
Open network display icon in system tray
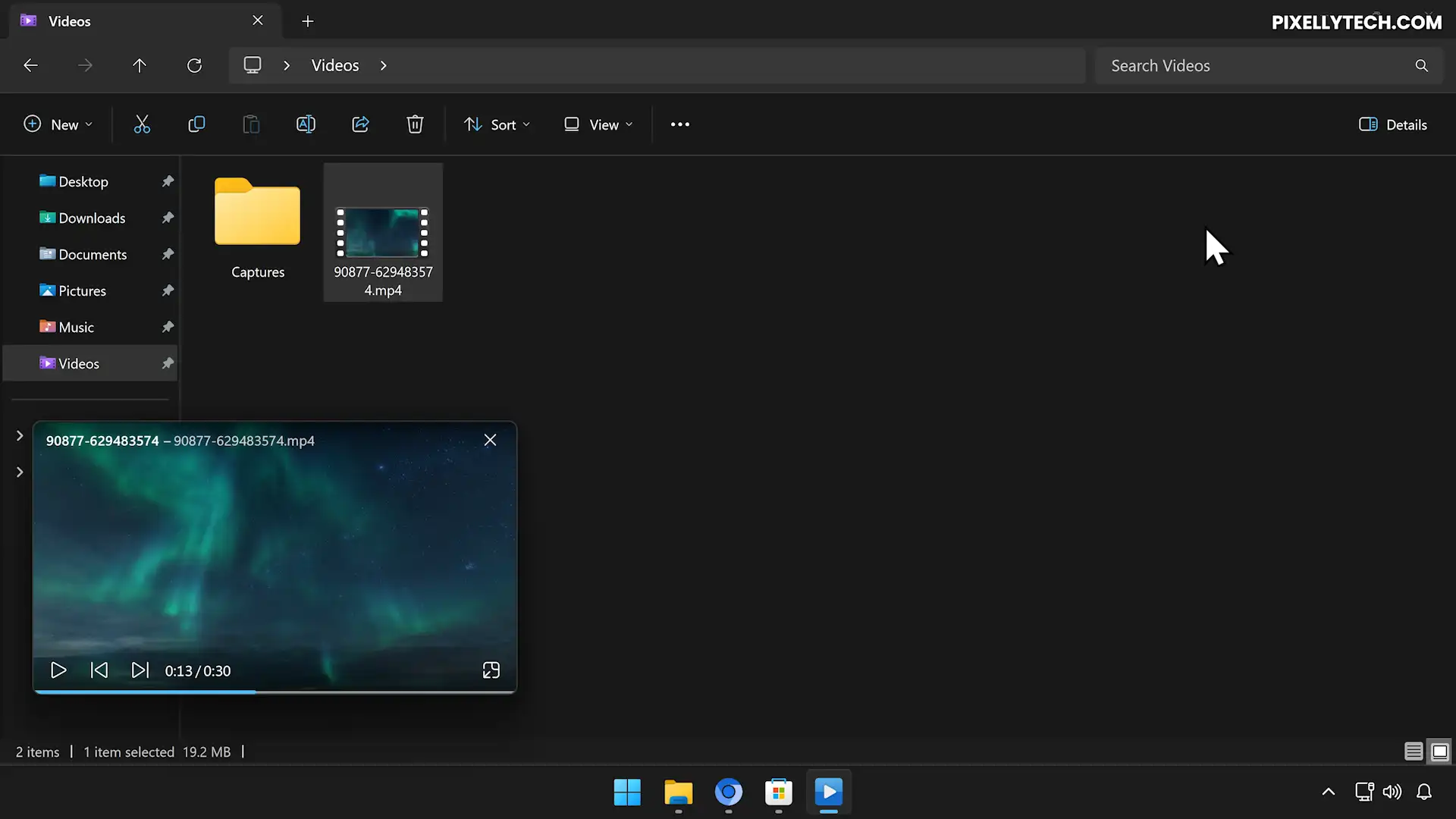click(1364, 792)
